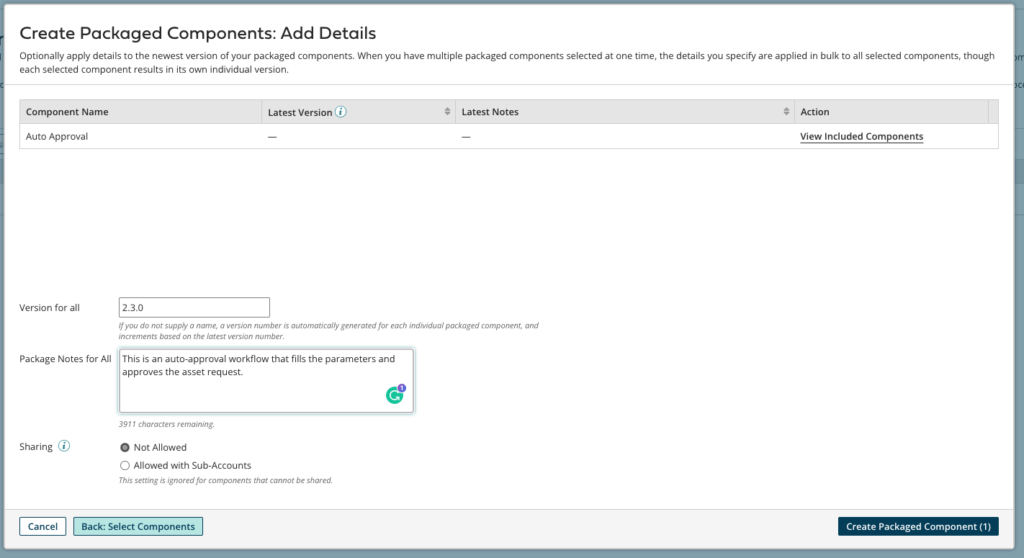This screenshot has width=1024, height=558.
Task: Click the Package Notes for All text area
Action: (266, 381)
